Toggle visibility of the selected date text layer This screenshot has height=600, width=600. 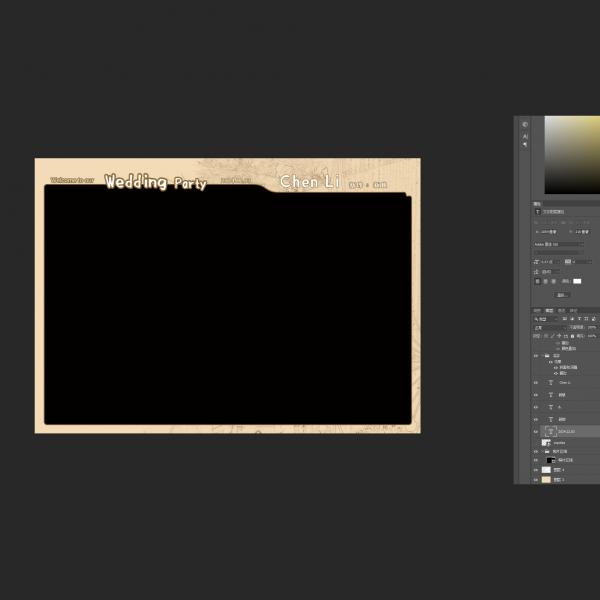[536, 431]
